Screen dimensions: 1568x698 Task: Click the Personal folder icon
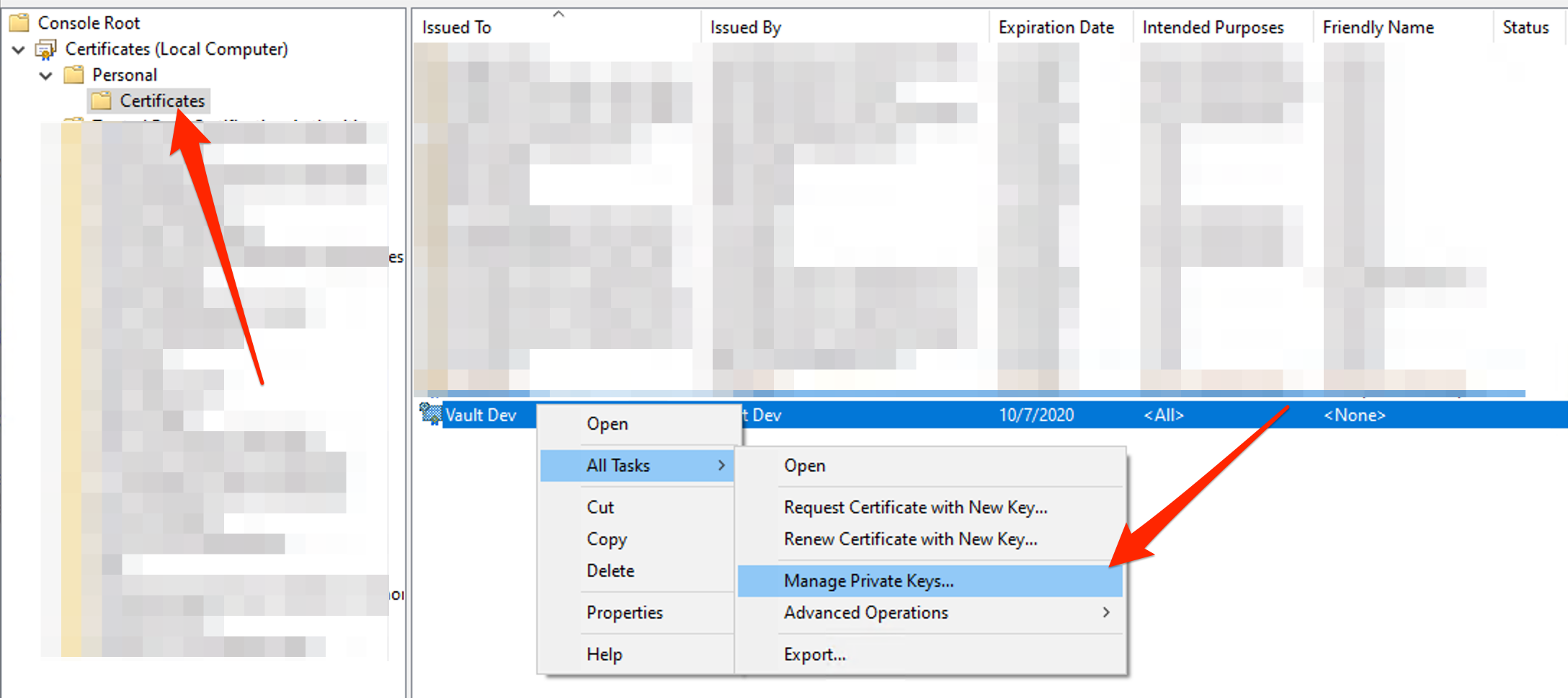coord(73,75)
